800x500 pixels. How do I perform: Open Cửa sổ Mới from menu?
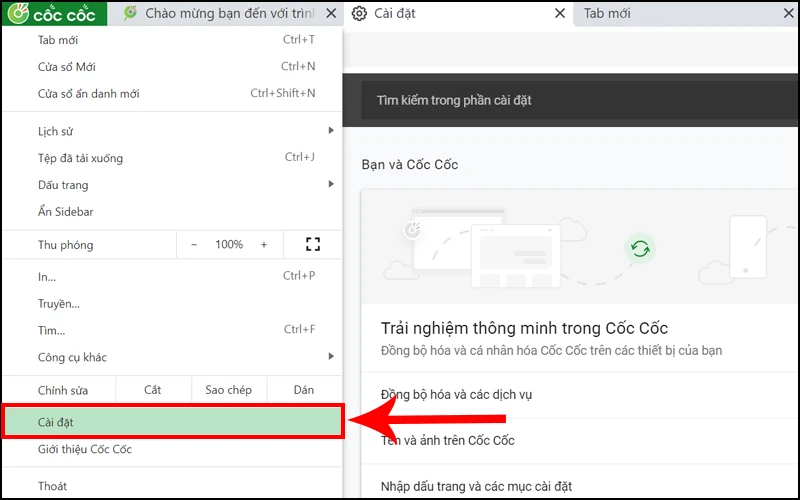(x=172, y=66)
